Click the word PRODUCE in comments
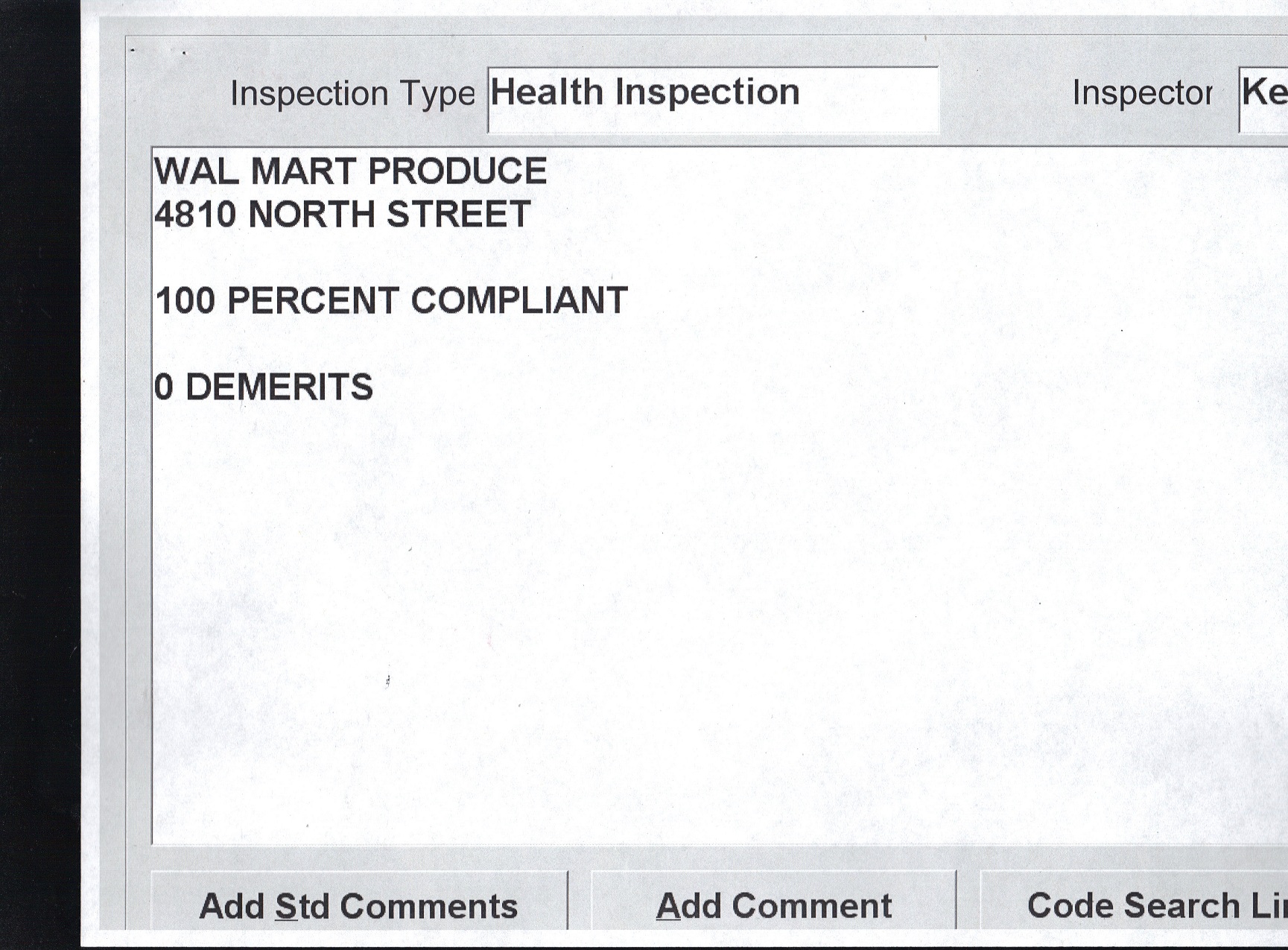Image resolution: width=1288 pixels, height=950 pixels. click(457, 171)
